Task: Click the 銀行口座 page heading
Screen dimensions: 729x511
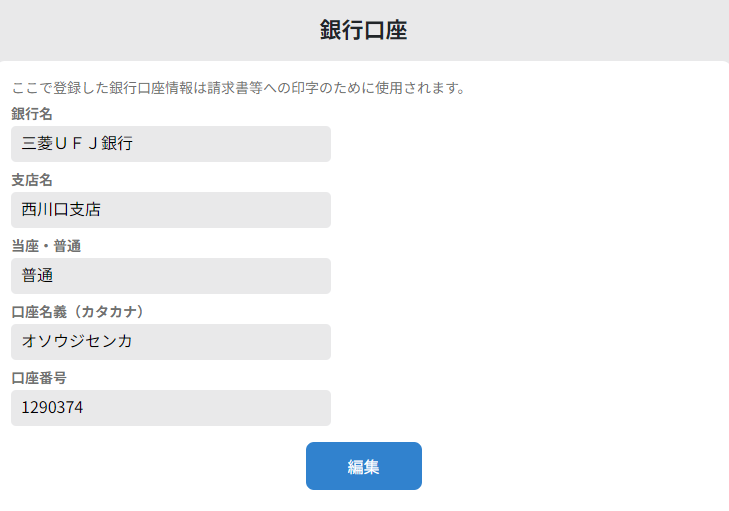Action: tap(363, 30)
